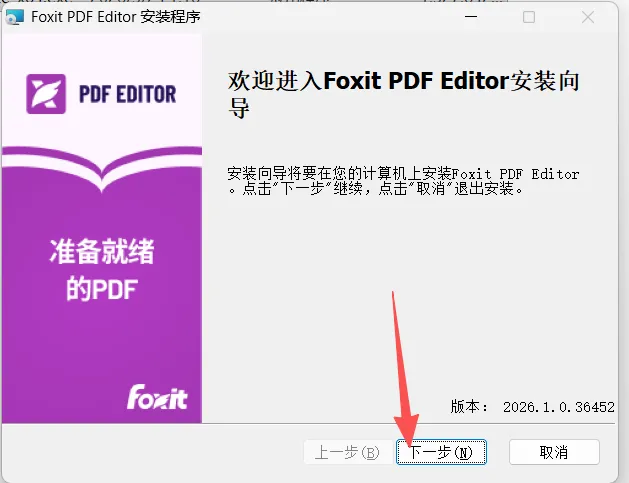Click the 欢迎进入Foxit PDF Editor安装向导 heading
Screen dimensions: 629x483
[403, 94]
